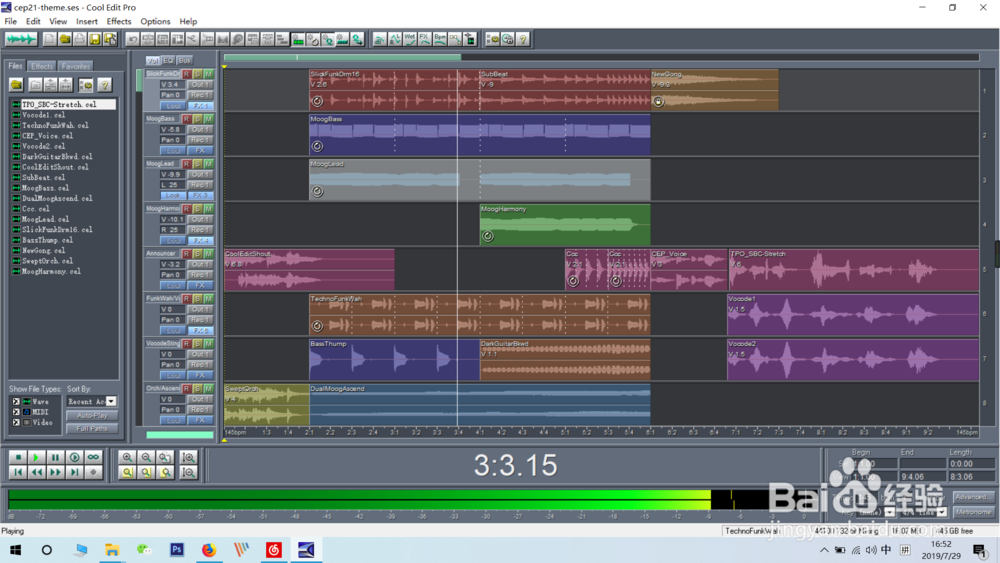The width and height of the screenshot is (1000, 563).
Task: Mute the SlickFunkDrm track
Action: (x=209, y=74)
